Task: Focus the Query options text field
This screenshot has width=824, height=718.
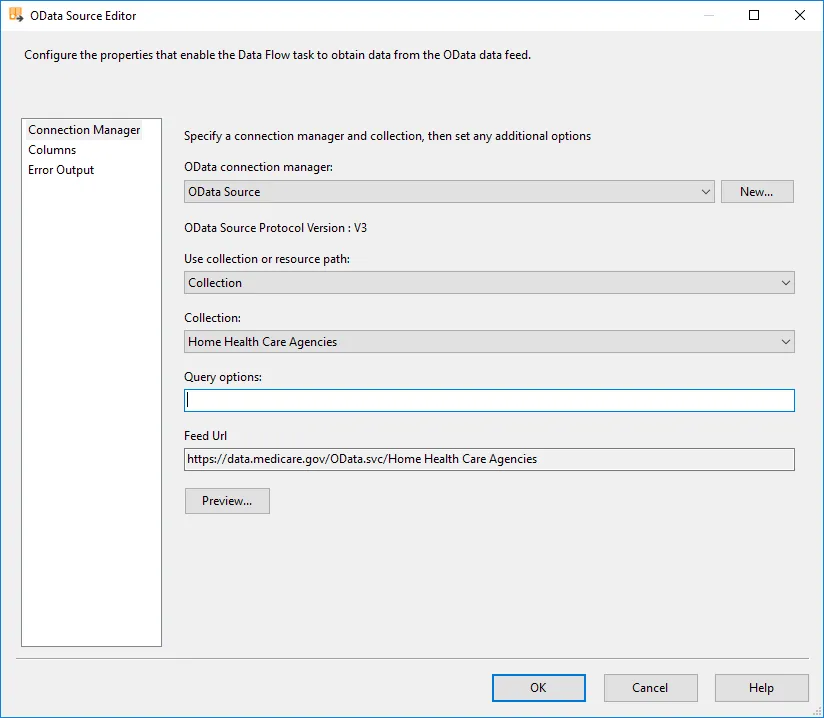Action: tap(489, 401)
